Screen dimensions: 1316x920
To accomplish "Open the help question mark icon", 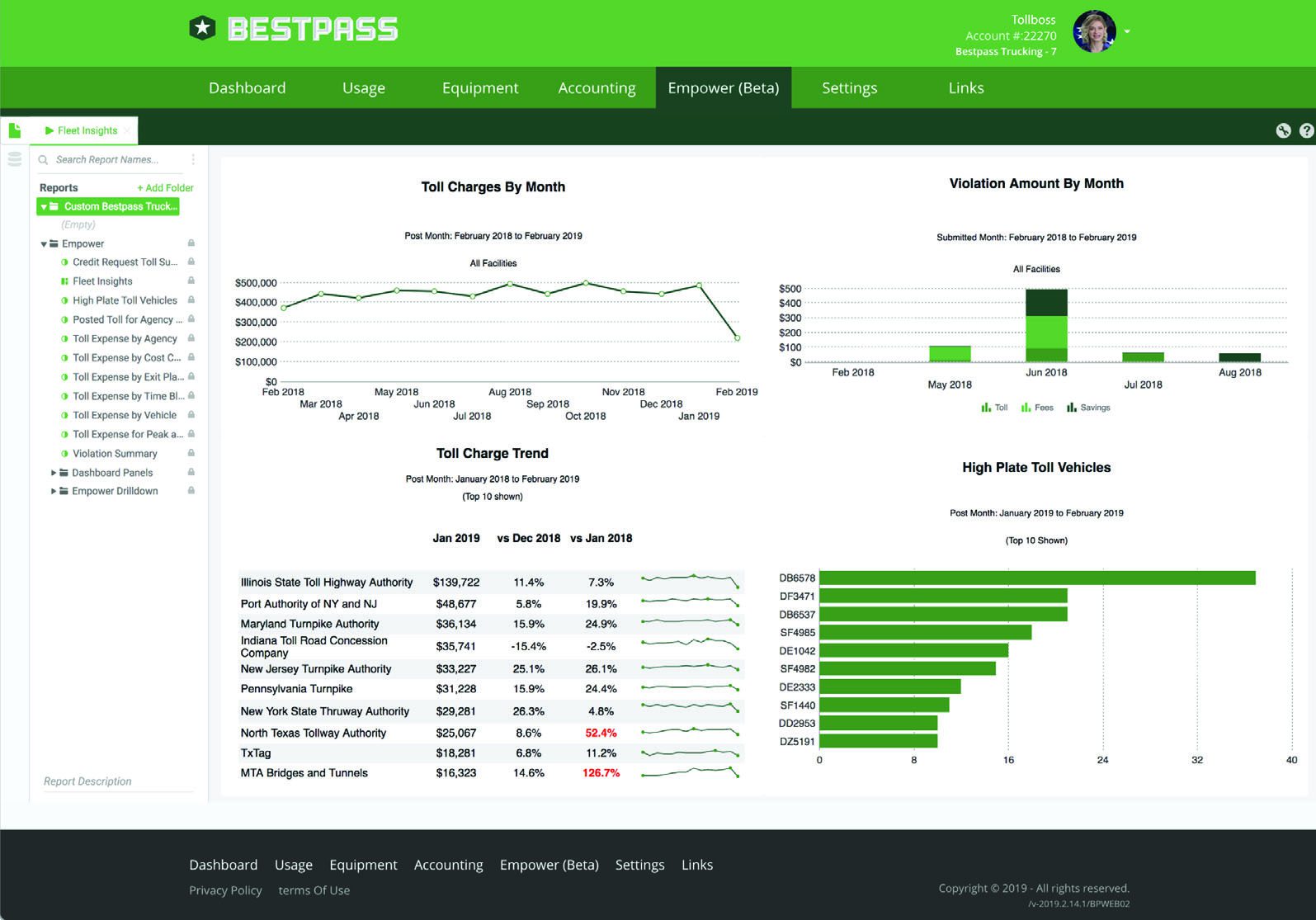I will [1306, 130].
